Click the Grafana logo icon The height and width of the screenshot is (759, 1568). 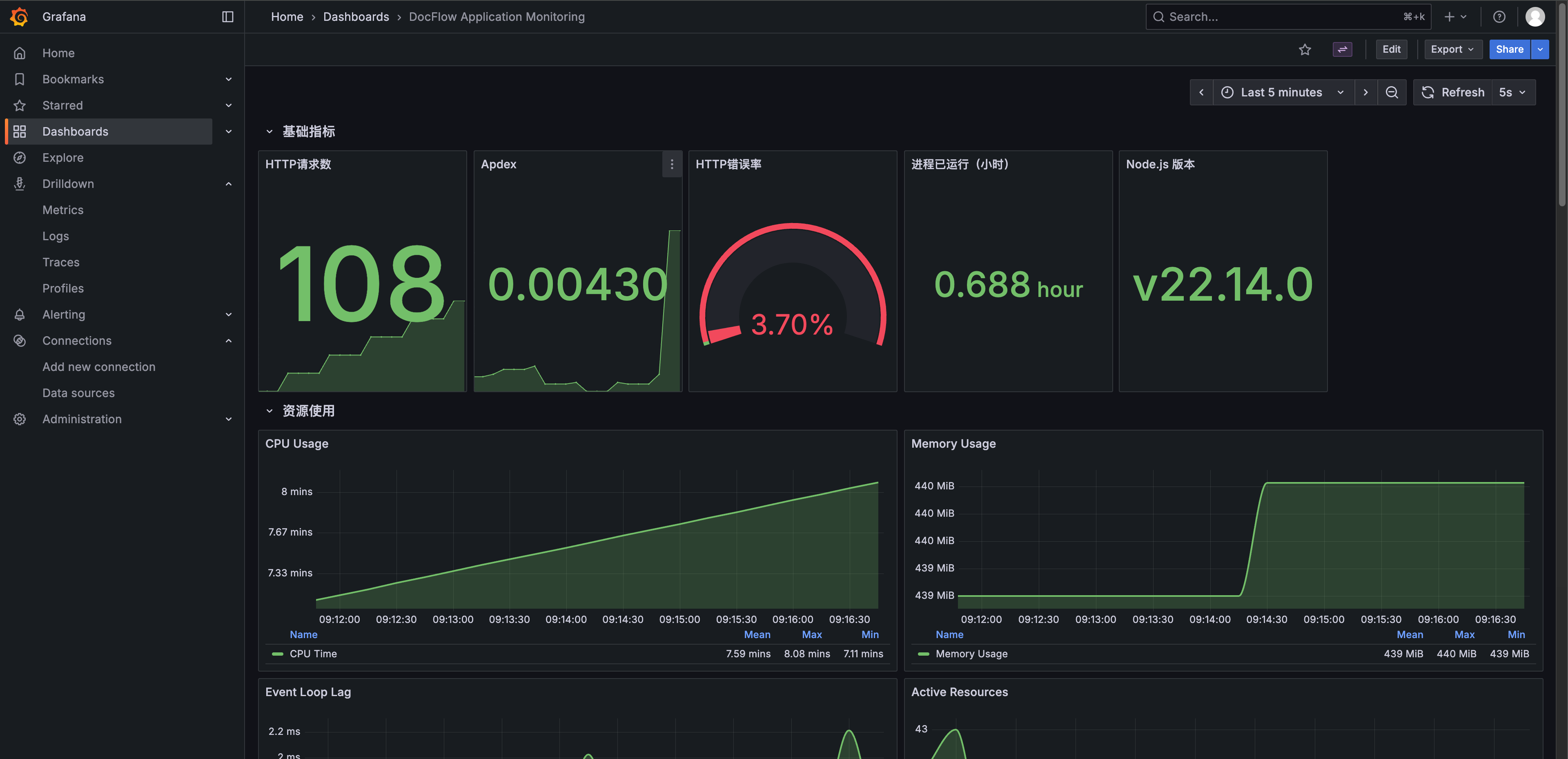(x=20, y=16)
